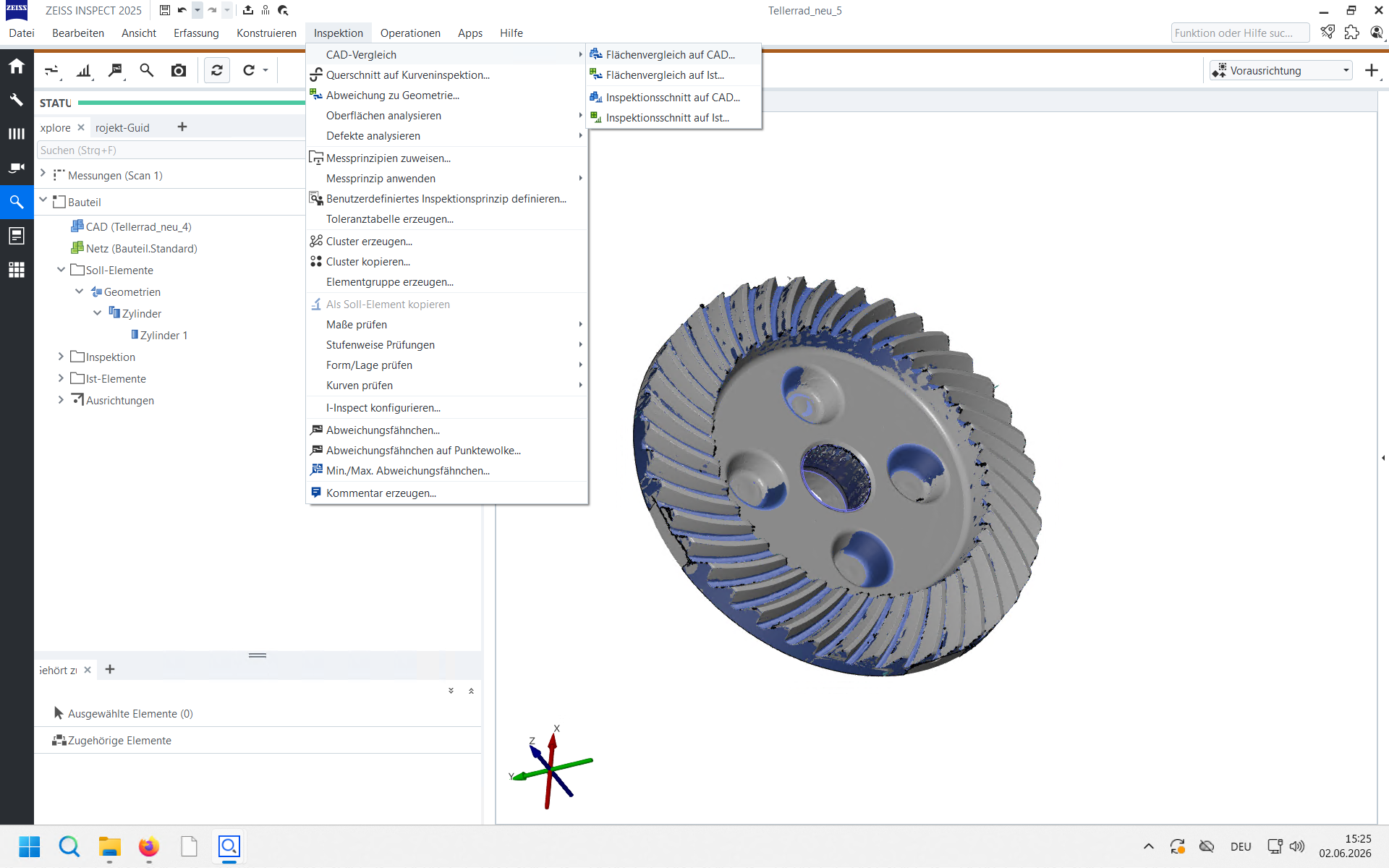Click the Suchen (Strg+F) search field
The height and width of the screenshot is (868, 1389).
[x=171, y=150]
